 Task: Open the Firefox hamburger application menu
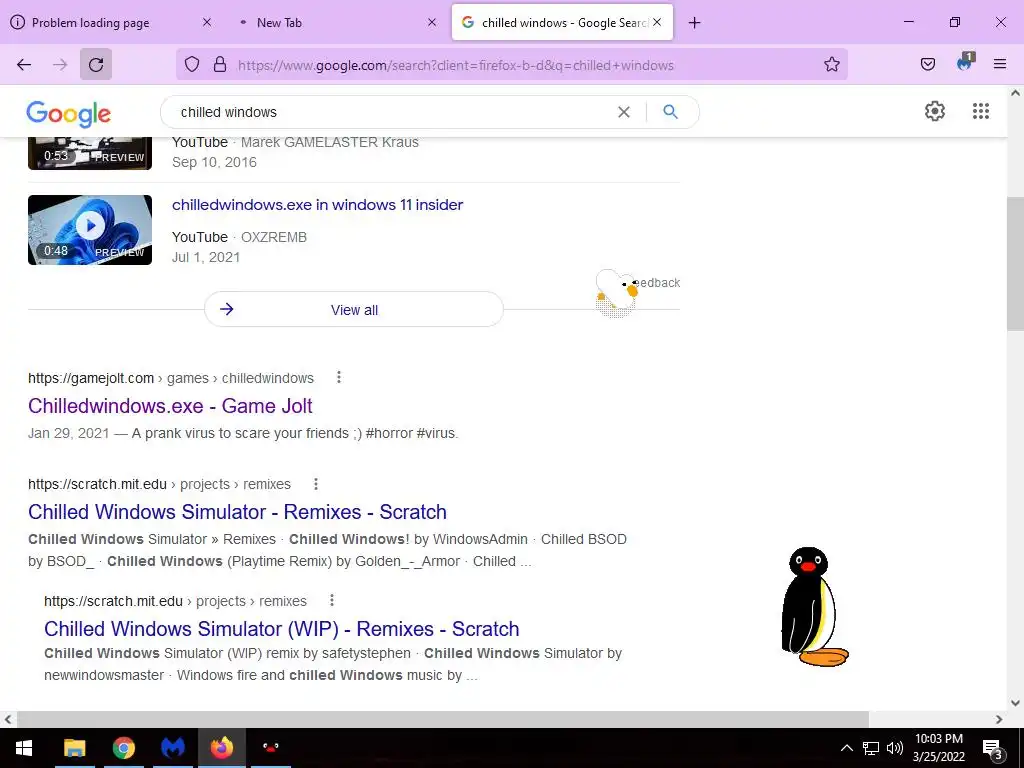(1000, 64)
